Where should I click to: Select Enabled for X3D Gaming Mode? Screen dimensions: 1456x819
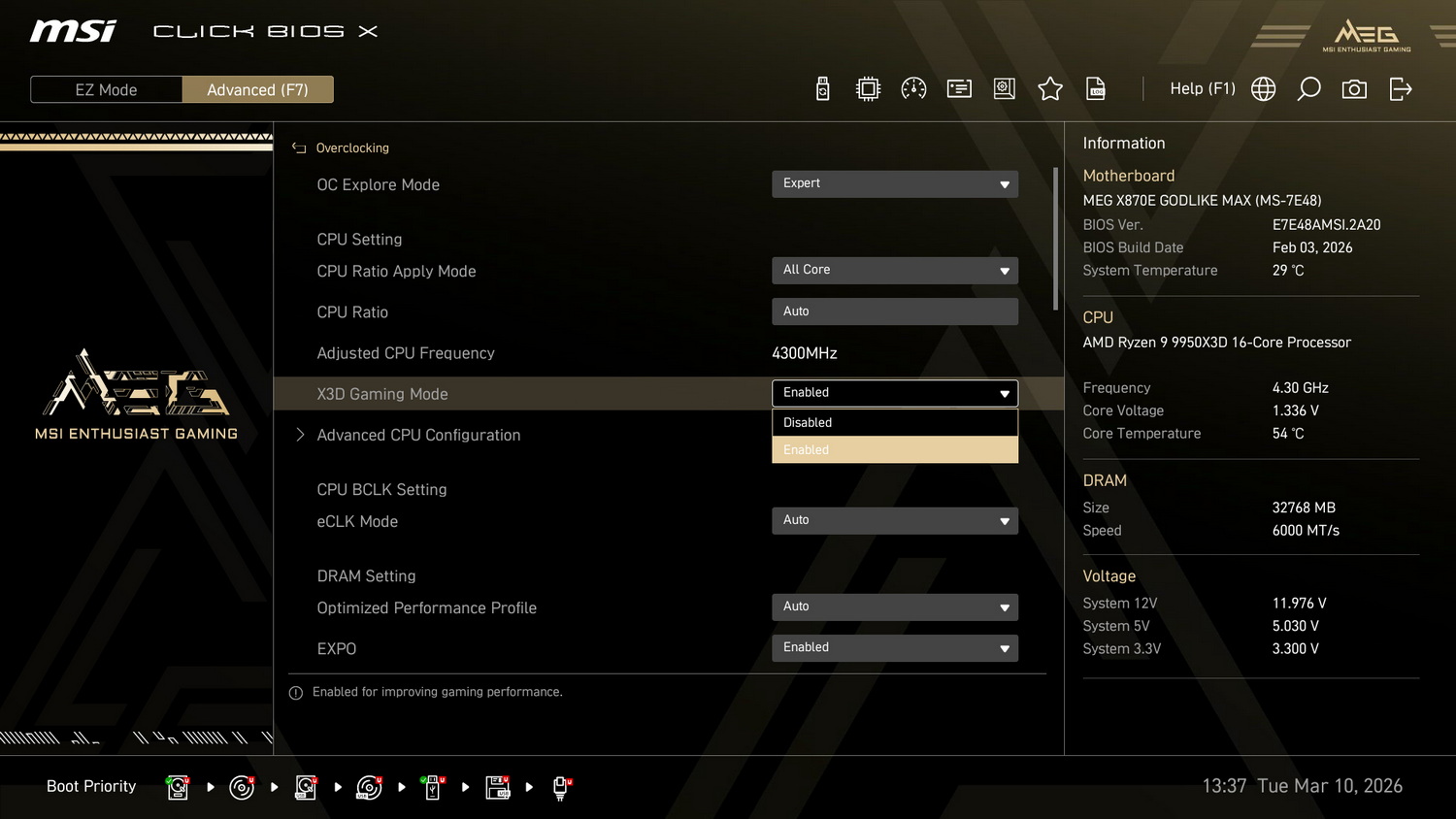tap(894, 449)
